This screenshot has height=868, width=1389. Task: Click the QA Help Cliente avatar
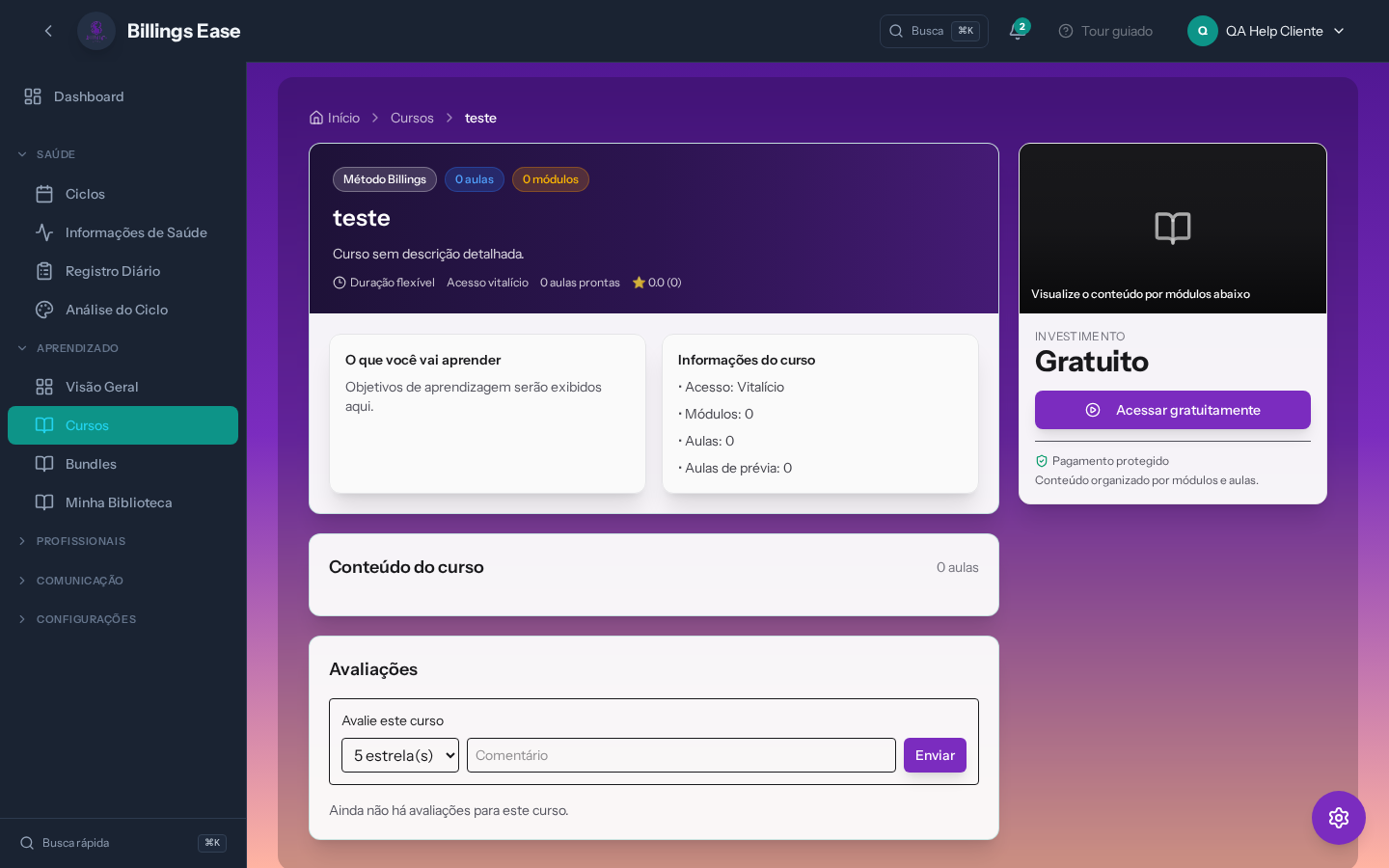point(1202,31)
